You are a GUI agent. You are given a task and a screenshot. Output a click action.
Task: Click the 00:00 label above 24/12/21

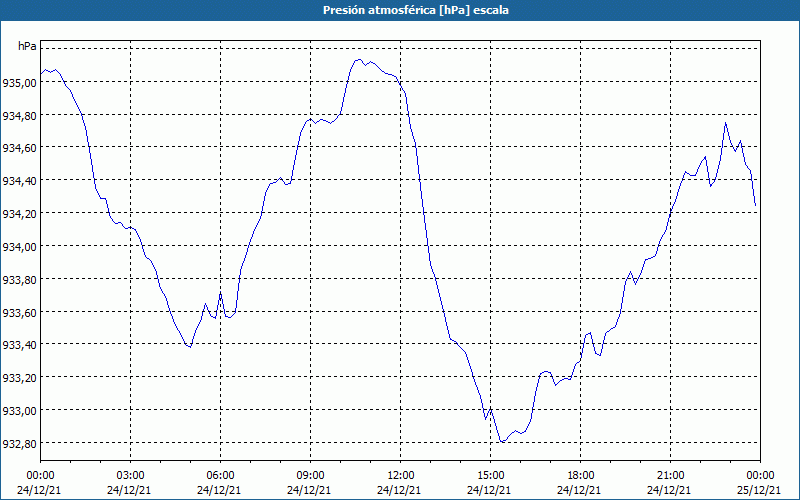click(40, 476)
